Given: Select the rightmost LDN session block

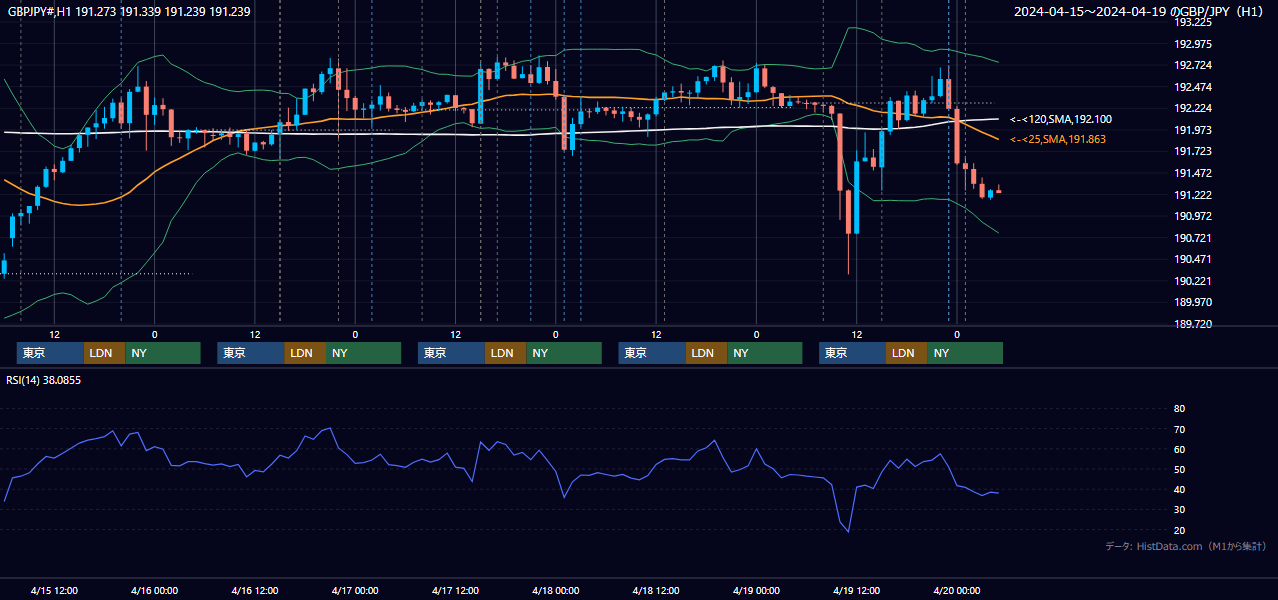Looking at the screenshot, I should pos(906,353).
